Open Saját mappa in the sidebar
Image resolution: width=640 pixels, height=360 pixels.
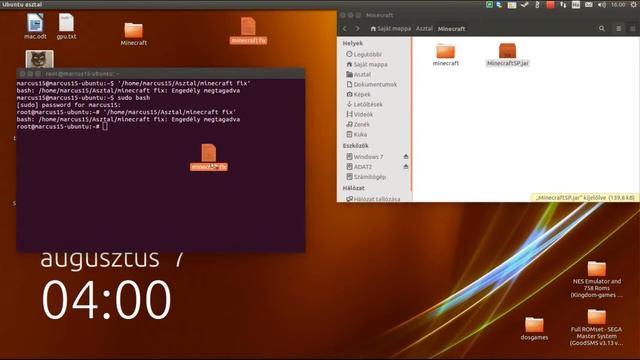367,64
